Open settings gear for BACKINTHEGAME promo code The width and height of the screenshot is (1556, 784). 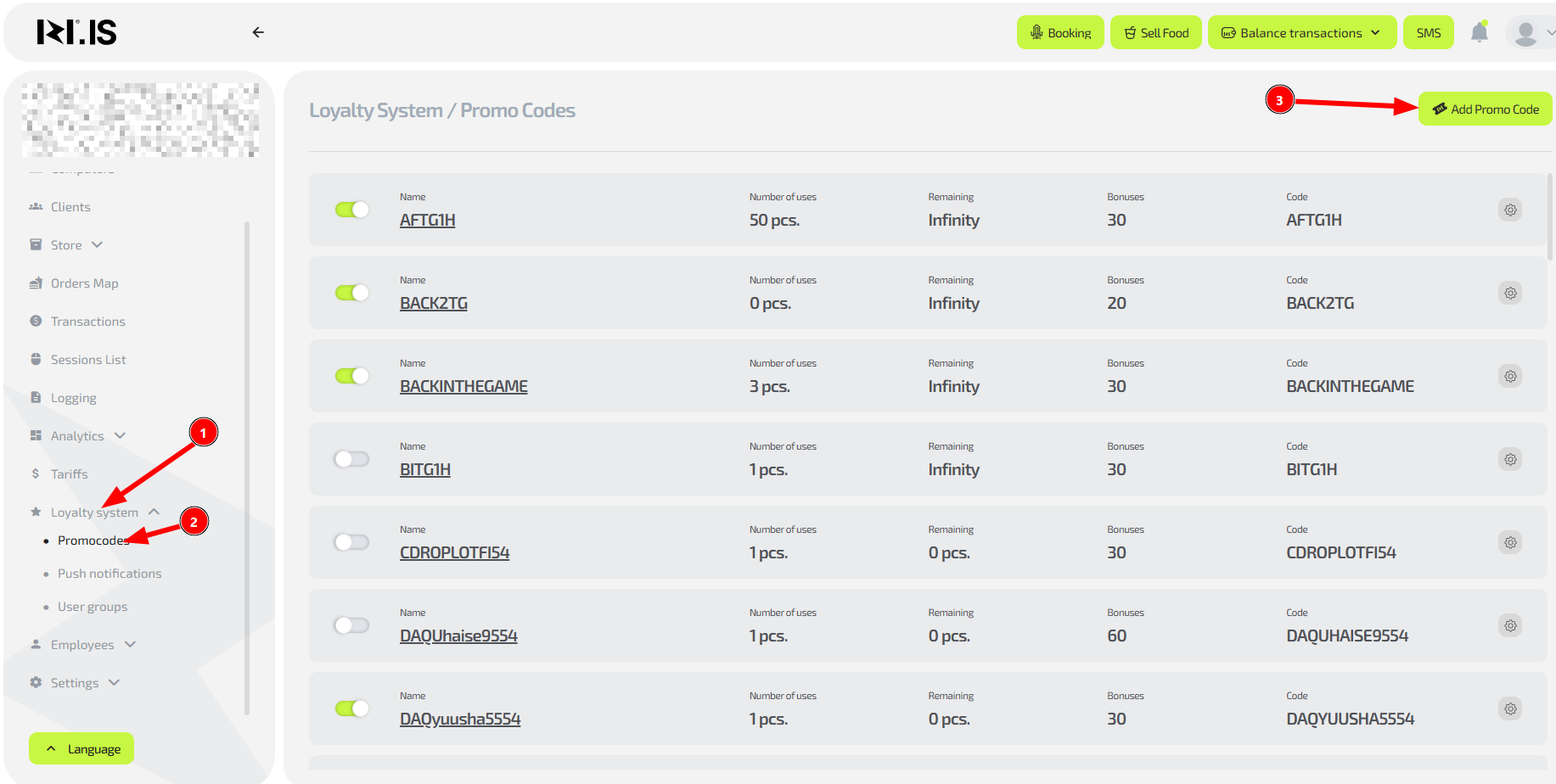pos(1510,376)
